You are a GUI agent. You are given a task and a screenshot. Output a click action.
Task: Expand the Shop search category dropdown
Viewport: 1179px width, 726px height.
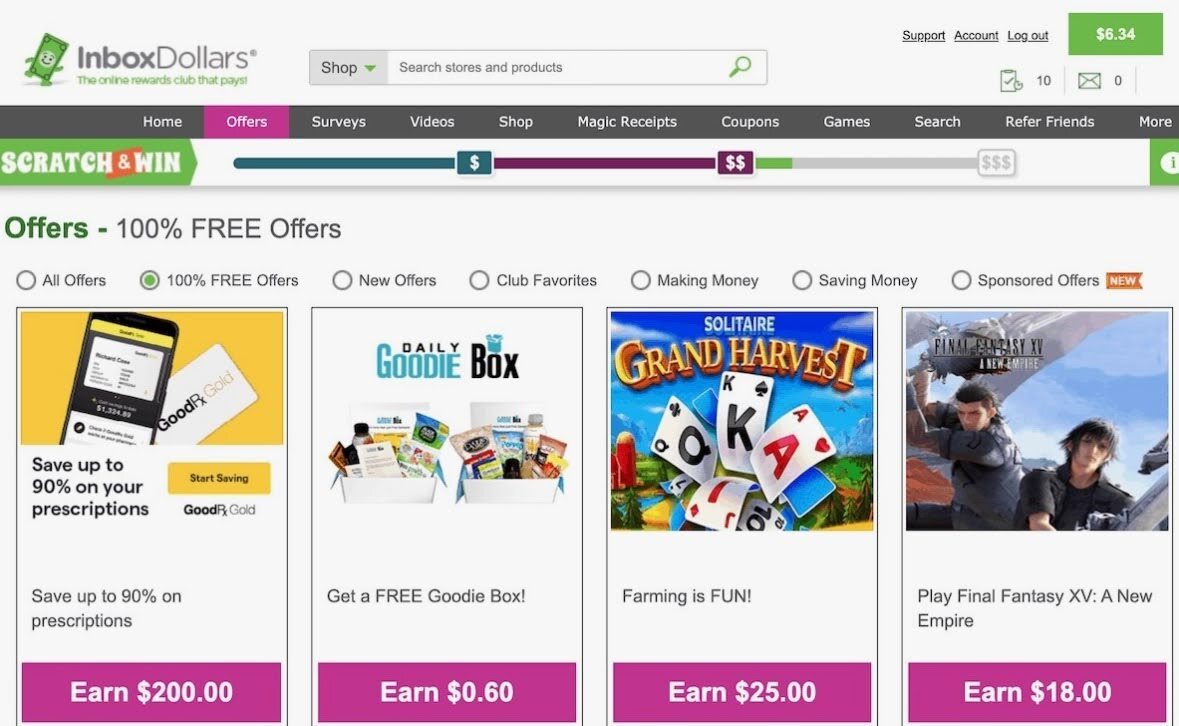[x=348, y=68]
